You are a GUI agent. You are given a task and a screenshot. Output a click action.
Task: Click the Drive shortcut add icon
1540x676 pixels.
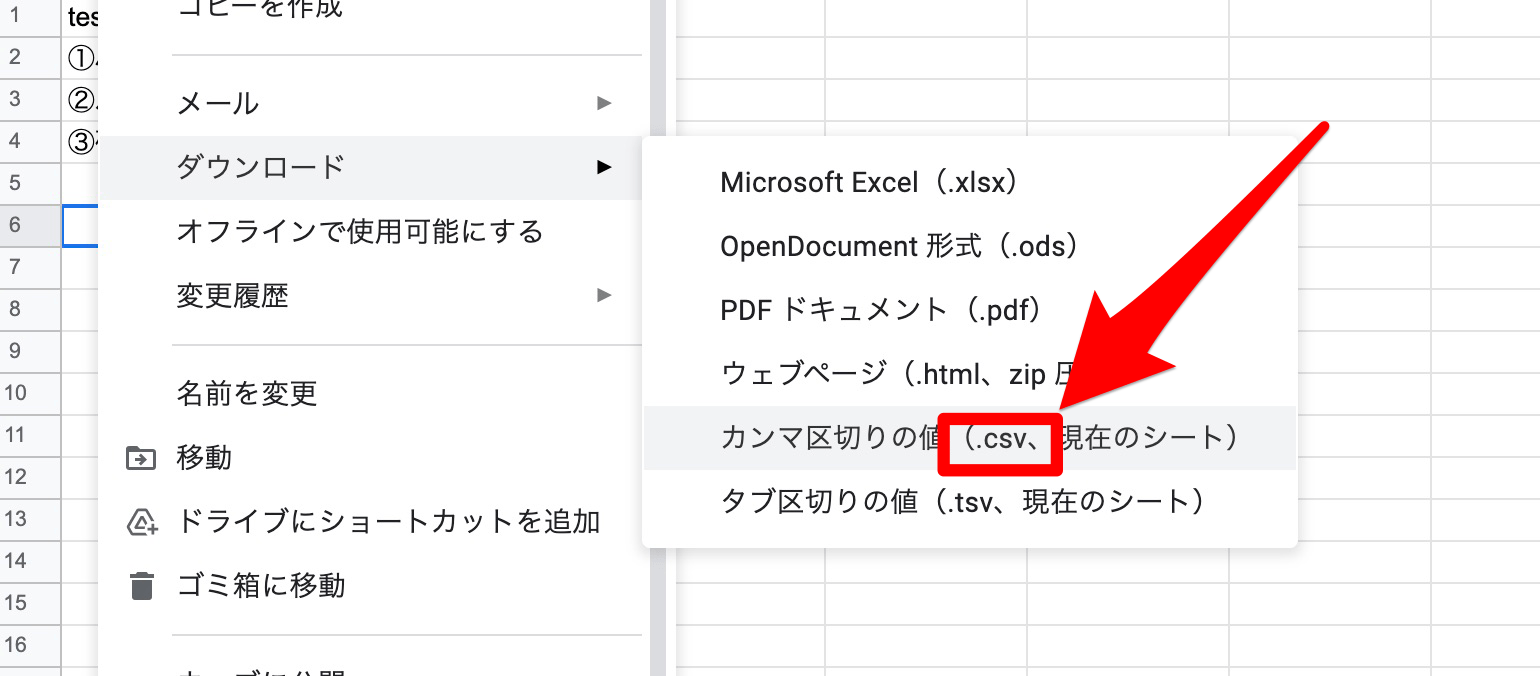[141, 522]
